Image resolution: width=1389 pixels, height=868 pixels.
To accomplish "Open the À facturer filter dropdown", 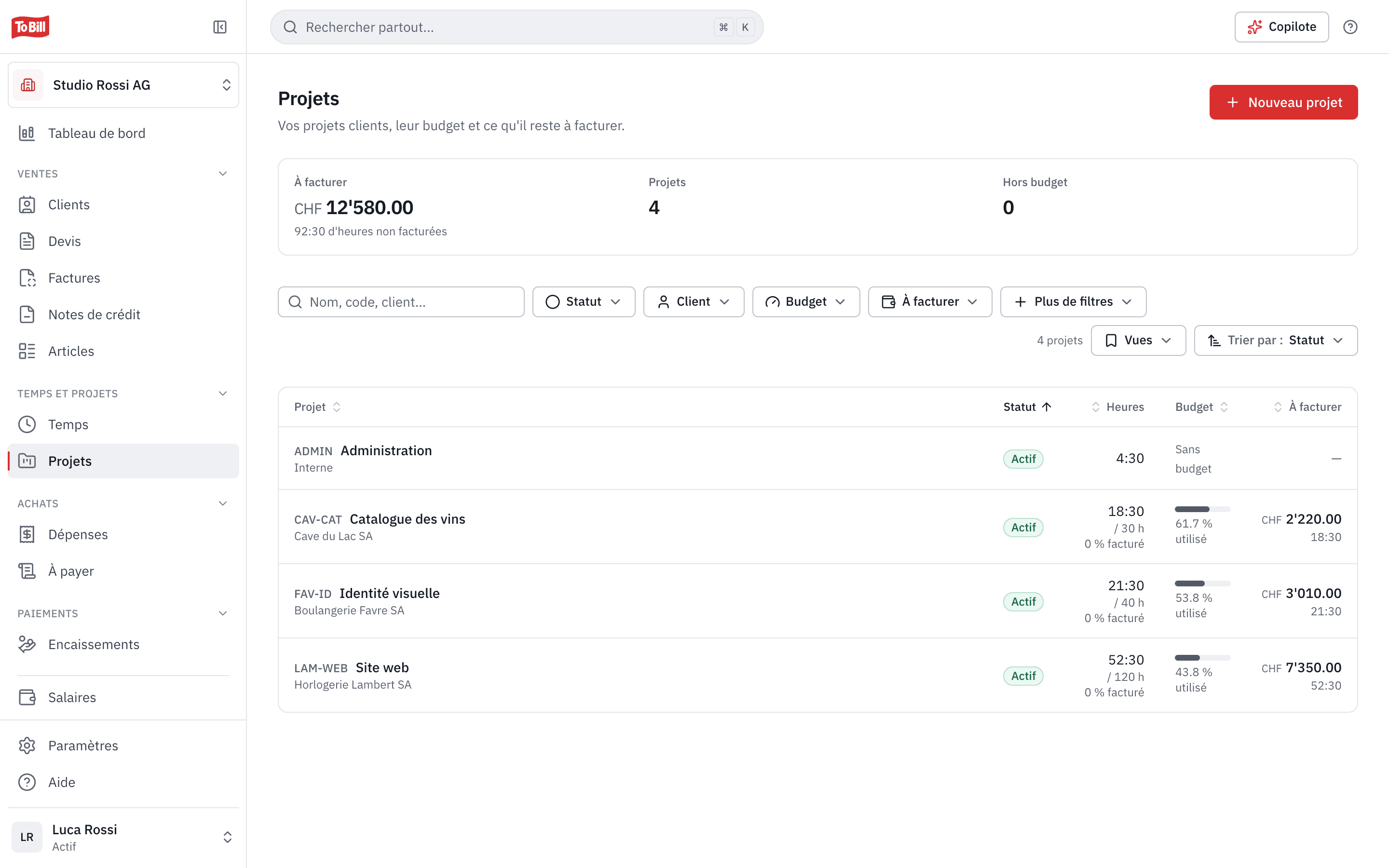I will (x=930, y=302).
